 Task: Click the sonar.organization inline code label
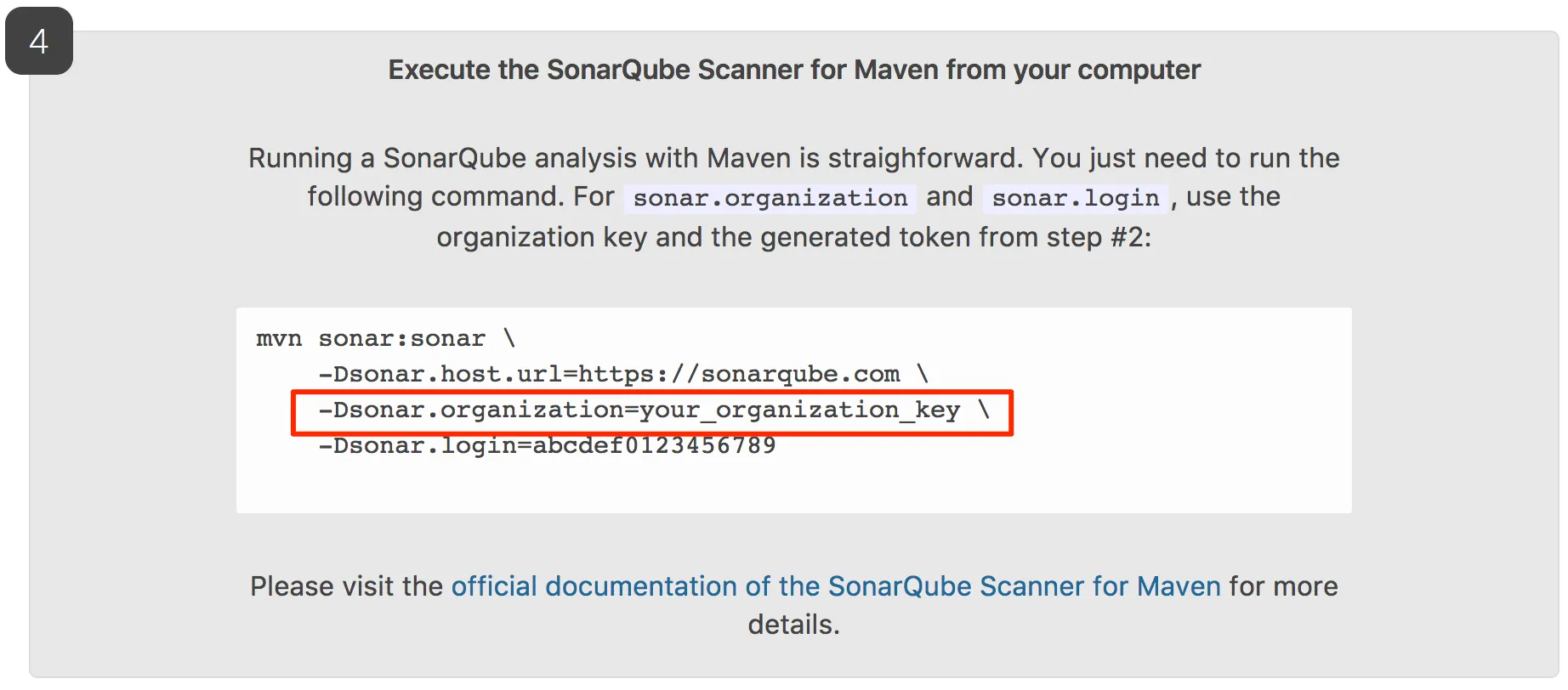[770, 198]
